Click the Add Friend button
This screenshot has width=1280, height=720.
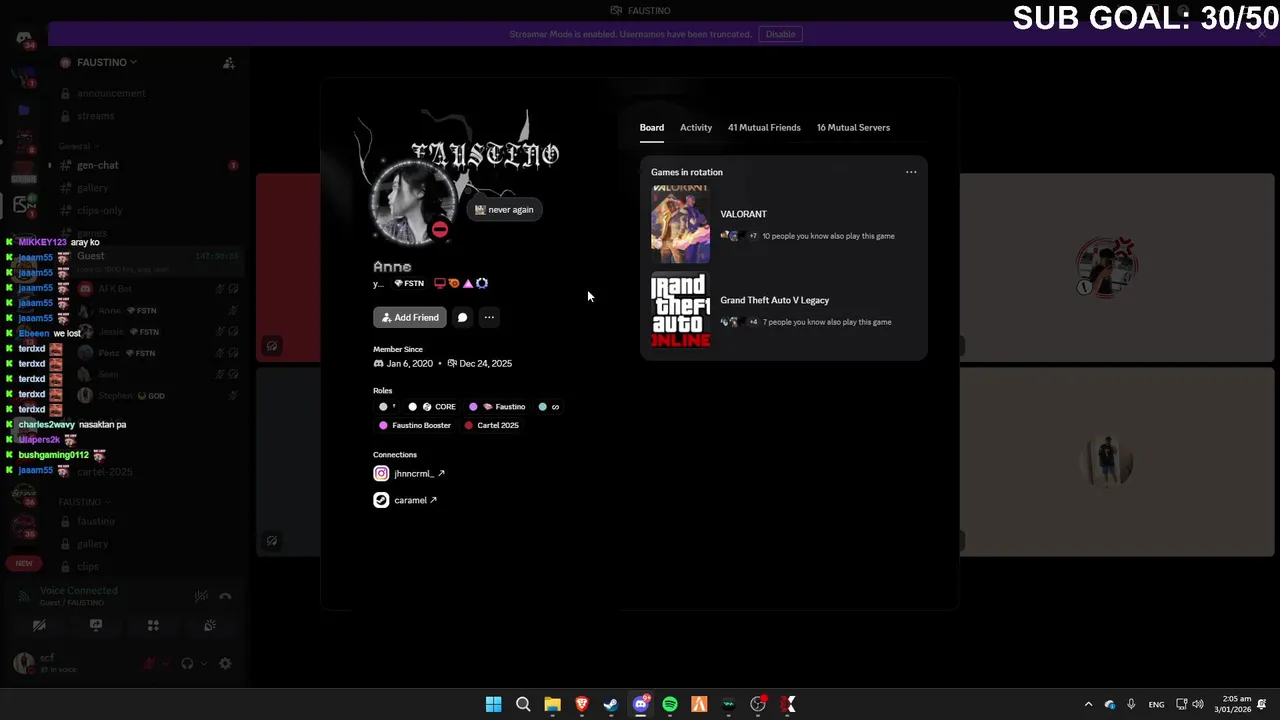[410, 317]
